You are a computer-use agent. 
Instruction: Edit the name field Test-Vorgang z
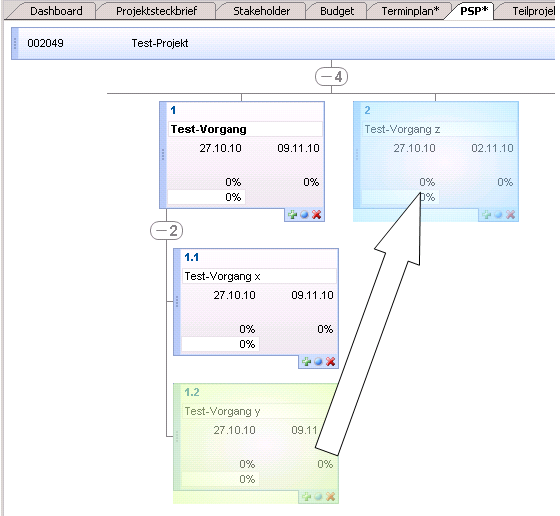440,129
